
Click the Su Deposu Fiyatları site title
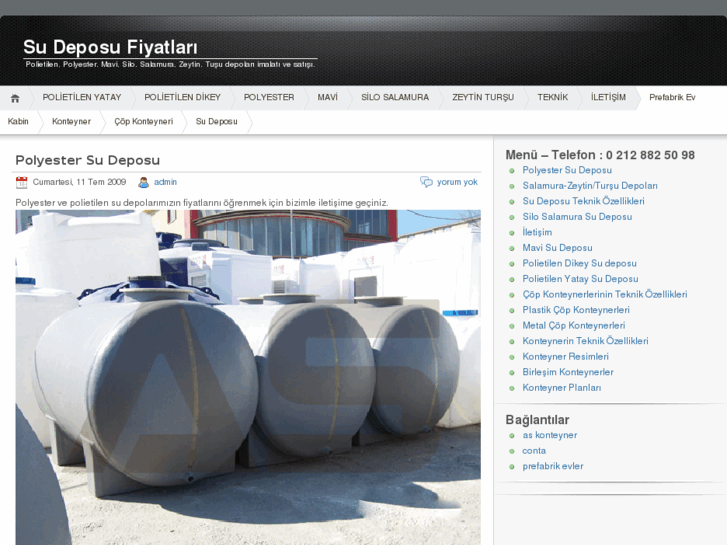click(x=110, y=47)
